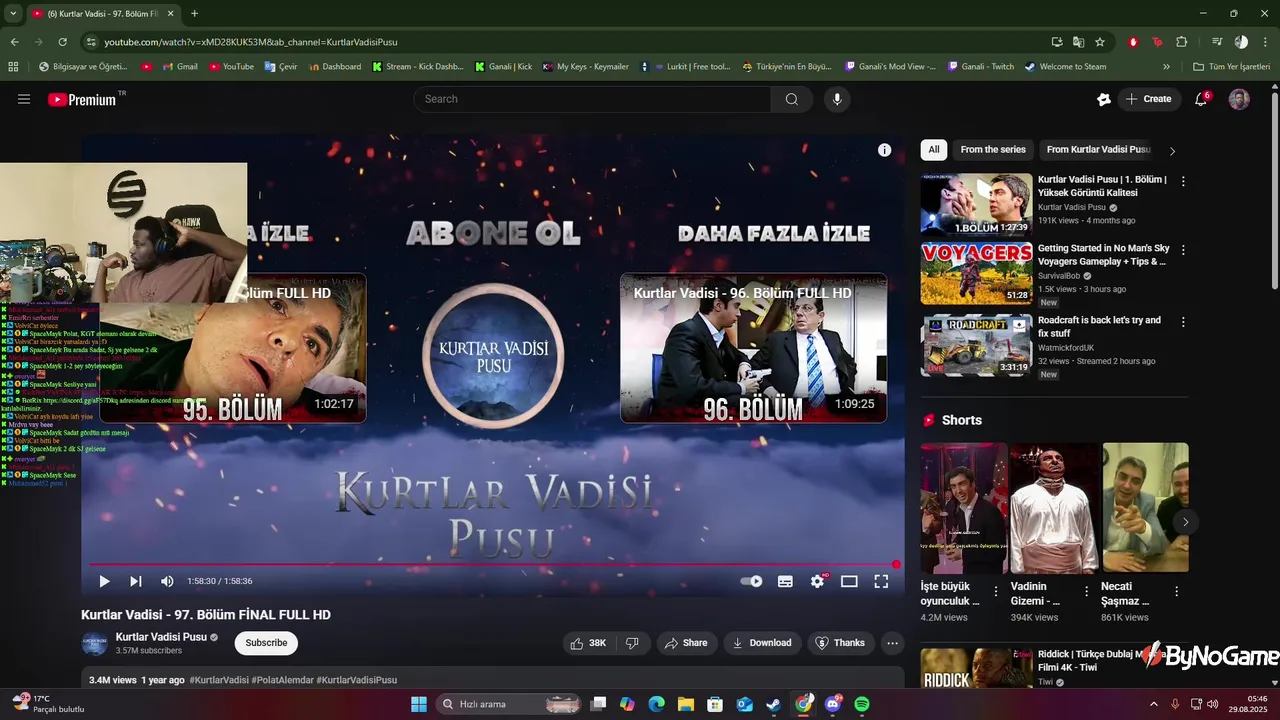The height and width of the screenshot is (720, 1280).
Task: Download the video
Action: coord(762,643)
